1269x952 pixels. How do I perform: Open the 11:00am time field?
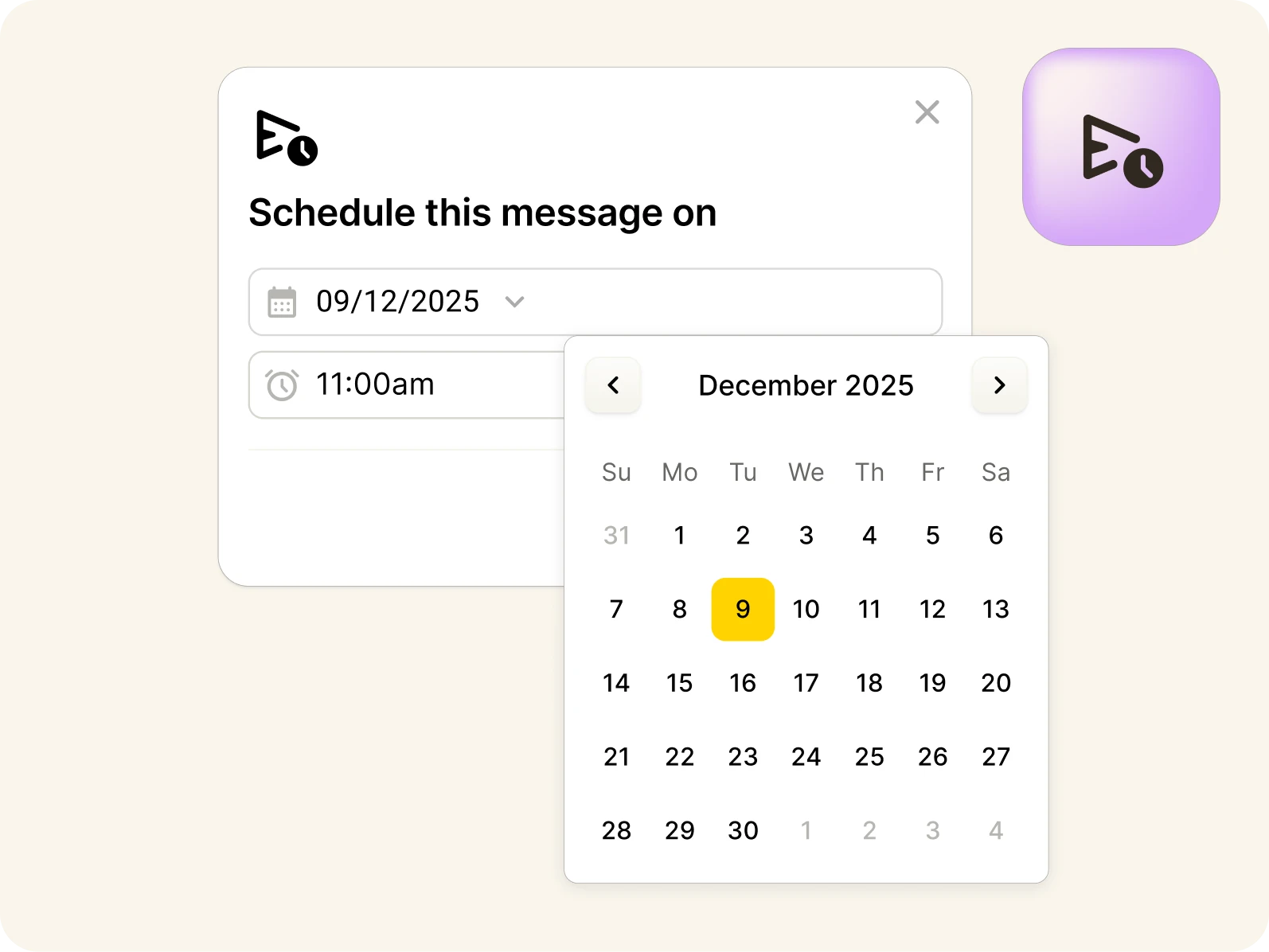point(408,384)
